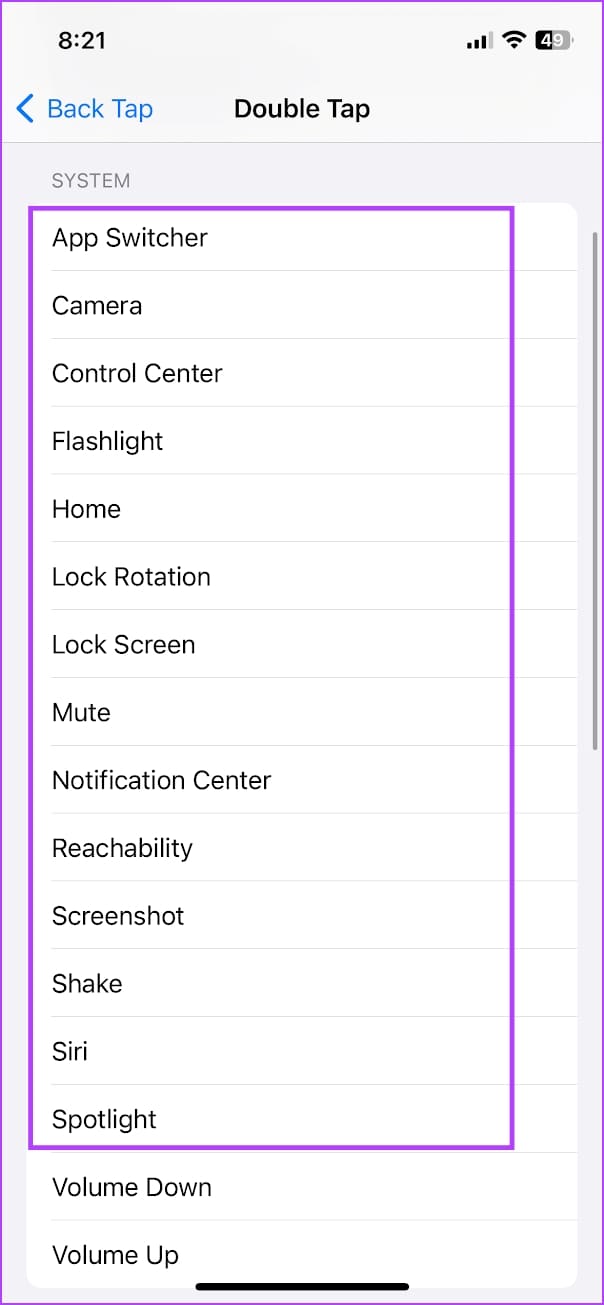This screenshot has width=604, height=1305.
Task: Select App Switcher as double tap action
Action: point(130,238)
